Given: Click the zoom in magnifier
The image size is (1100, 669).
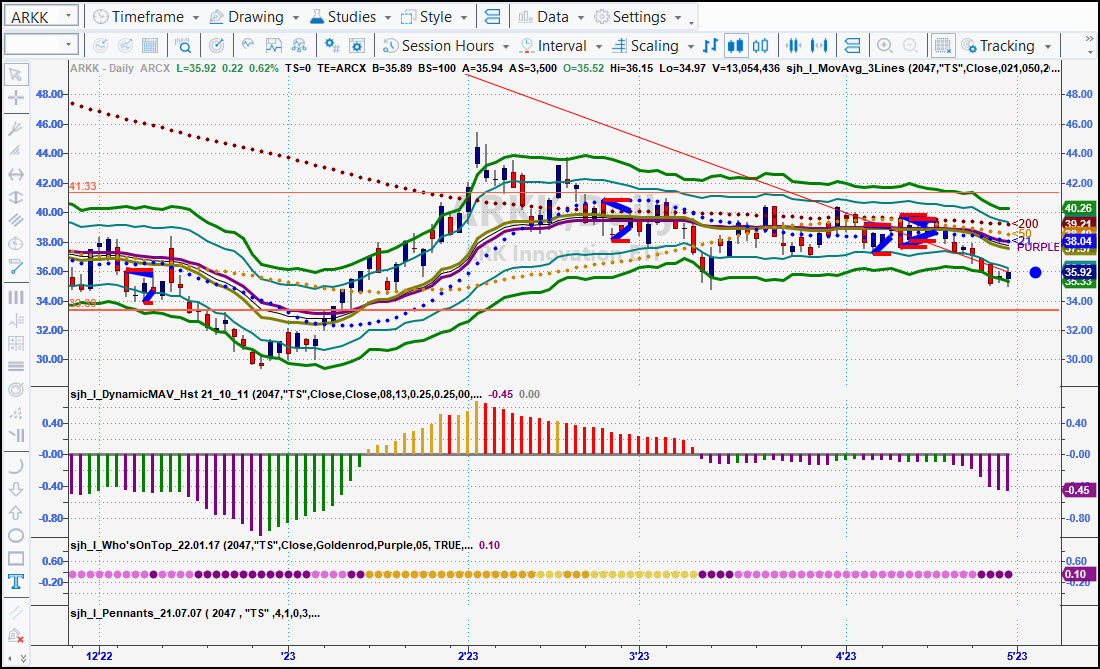Looking at the screenshot, I should (x=885, y=46).
